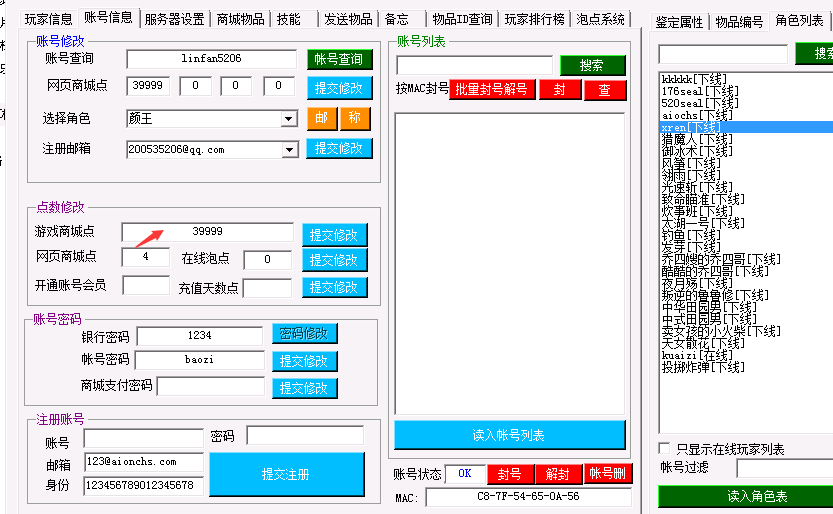Click the green 帐号查询 button
833x514 pixels.
339,59
